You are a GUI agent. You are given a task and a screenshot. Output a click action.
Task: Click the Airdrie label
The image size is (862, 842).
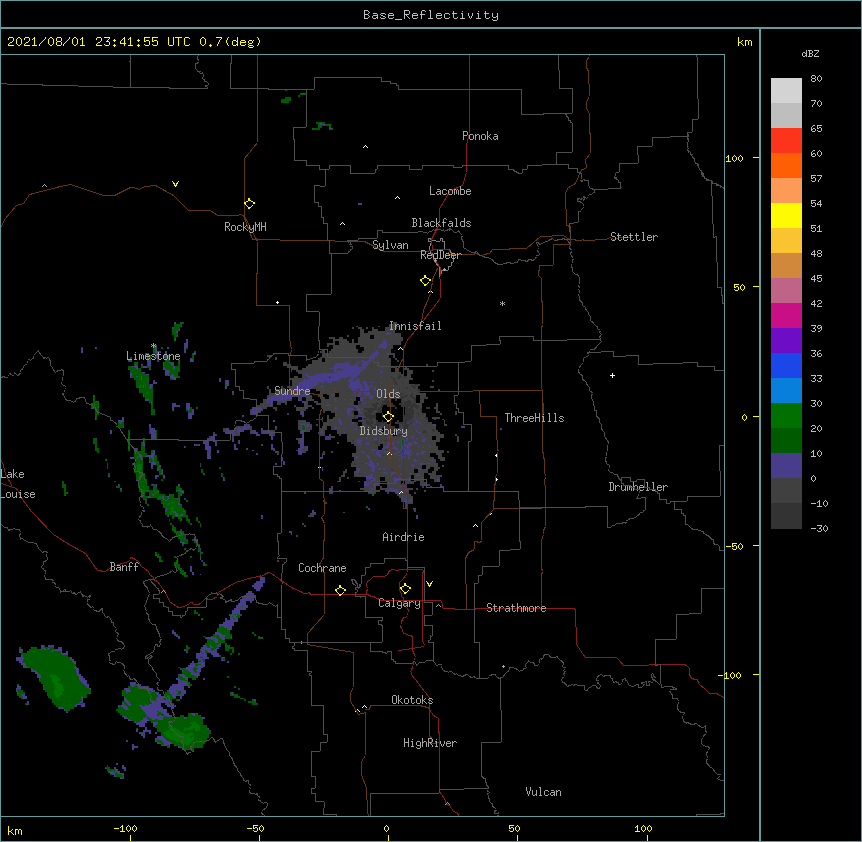[x=404, y=537]
